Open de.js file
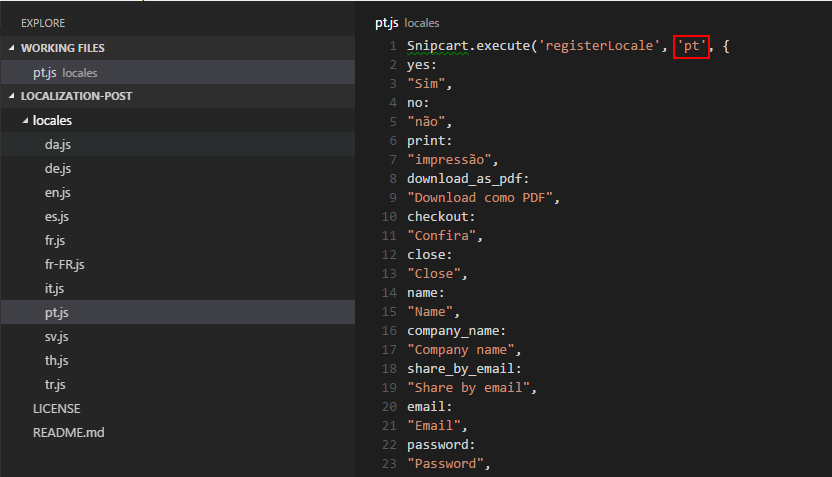 (x=178, y=168)
